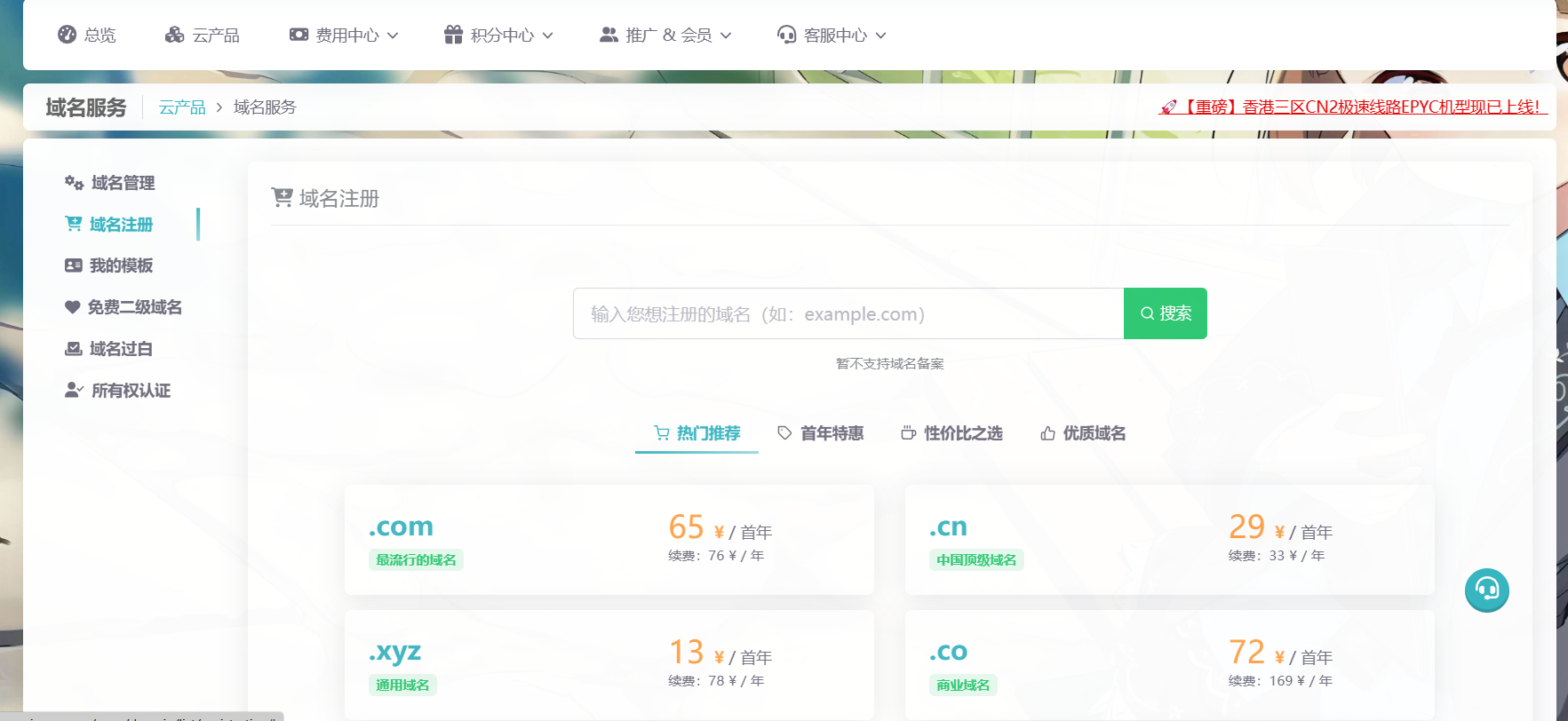This screenshot has height=721, width=1568.
Task: Expand the 费用中心 dropdown menu
Action: pyautogui.click(x=345, y=35)
